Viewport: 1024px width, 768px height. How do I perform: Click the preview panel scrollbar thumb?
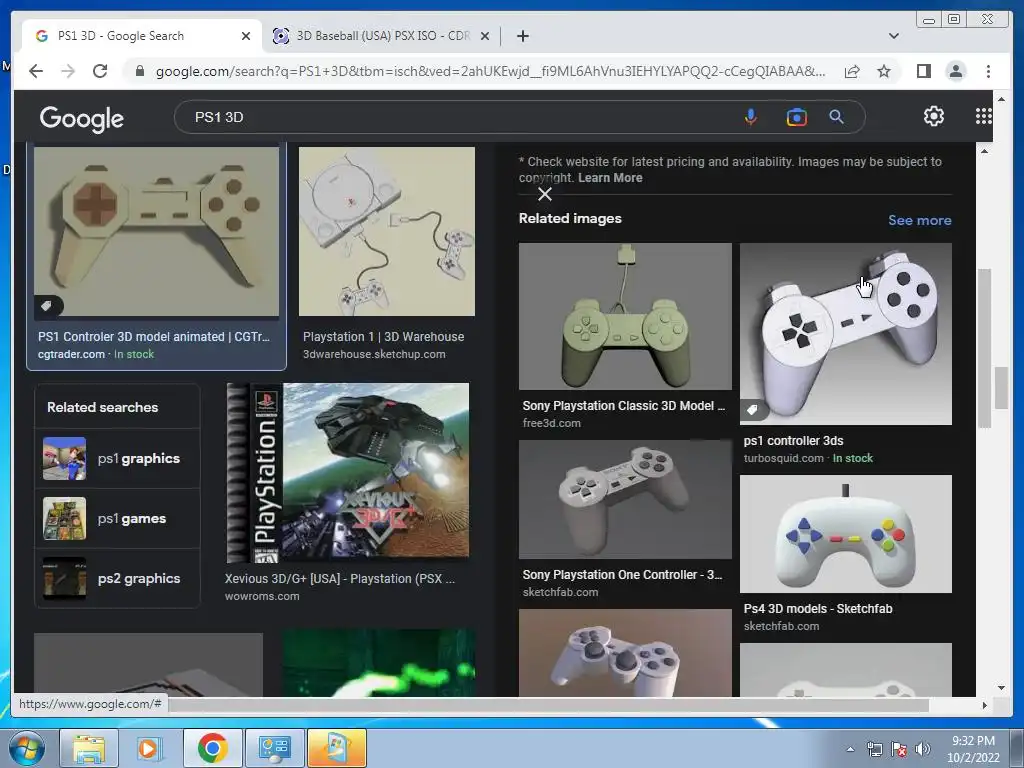point(984,349)
